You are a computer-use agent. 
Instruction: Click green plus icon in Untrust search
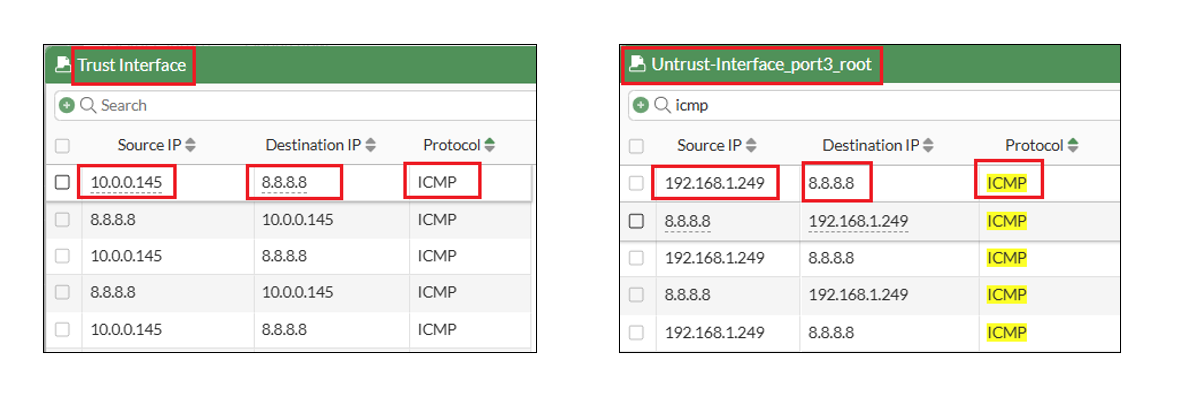click(641, 105)
